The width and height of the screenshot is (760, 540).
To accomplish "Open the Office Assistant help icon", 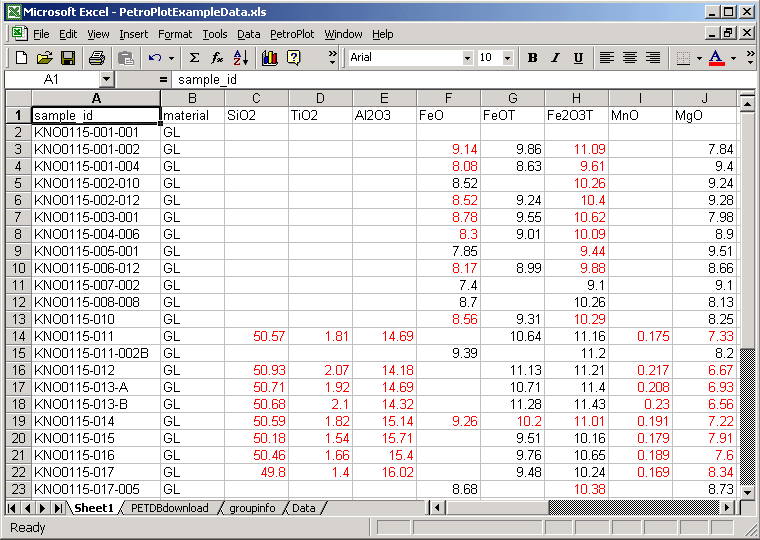I will [293, 58].
